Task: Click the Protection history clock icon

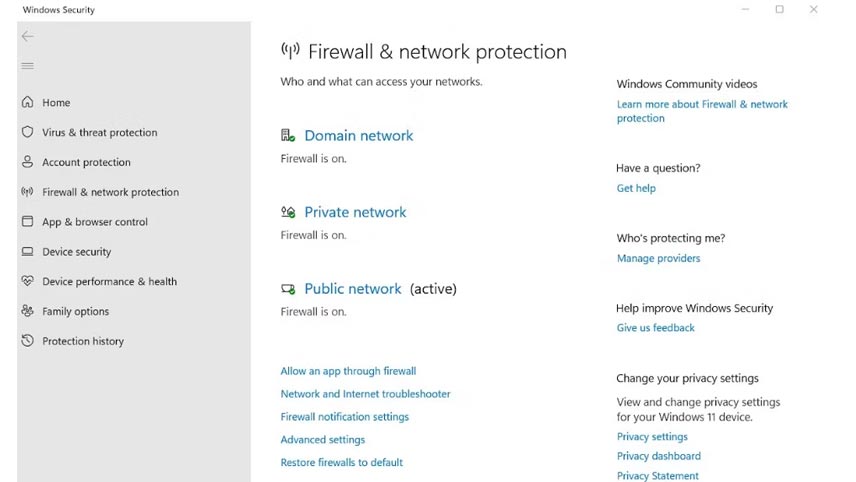Action: pos(27,341)
